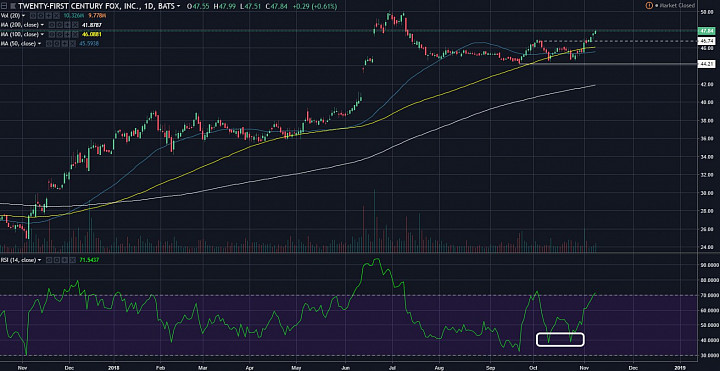Viewport: 720px width, 371px height.
Task: Open the MA (200, close) dropdown arrow
Action: coord(42,25)
